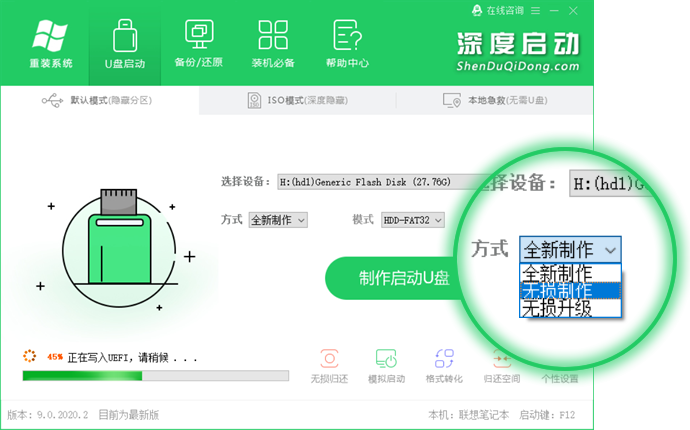
Task: Click the 归还空间 tool icon
Action: (502, 359)
